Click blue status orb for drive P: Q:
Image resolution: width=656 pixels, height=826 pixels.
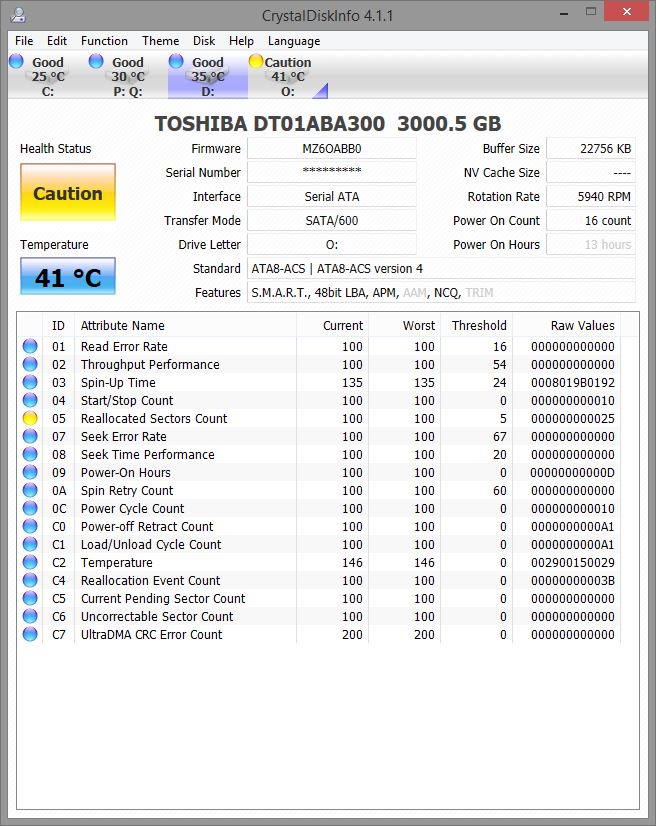coord(96,61)
